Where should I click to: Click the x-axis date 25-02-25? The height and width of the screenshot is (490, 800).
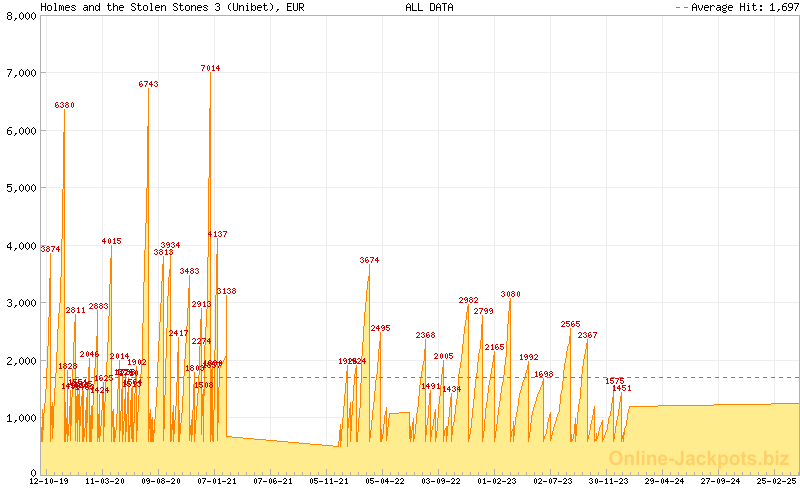pos(777,481)
